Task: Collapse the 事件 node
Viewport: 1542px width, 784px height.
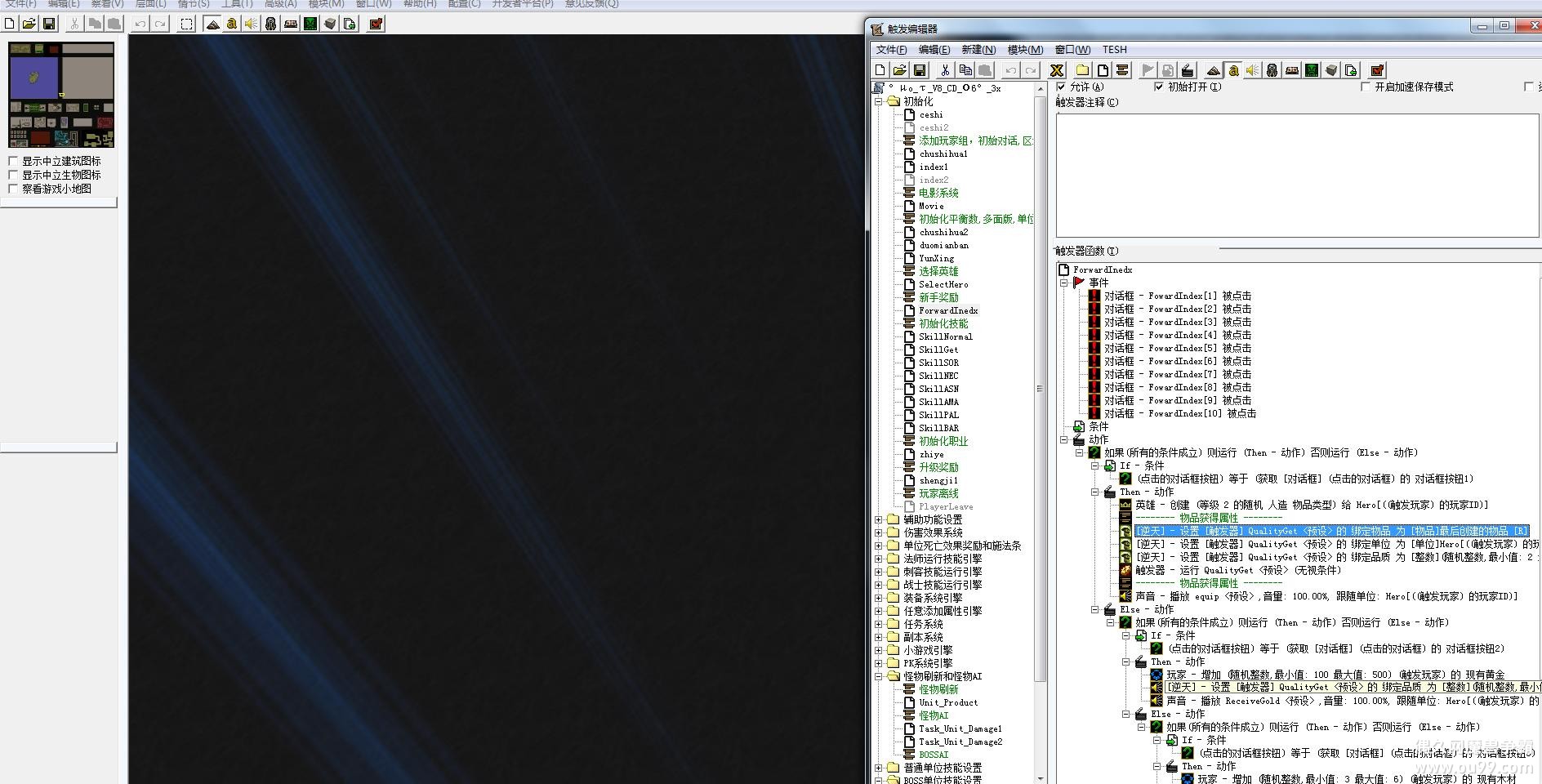Action: pyautogui.click(x=1064, y=283)
